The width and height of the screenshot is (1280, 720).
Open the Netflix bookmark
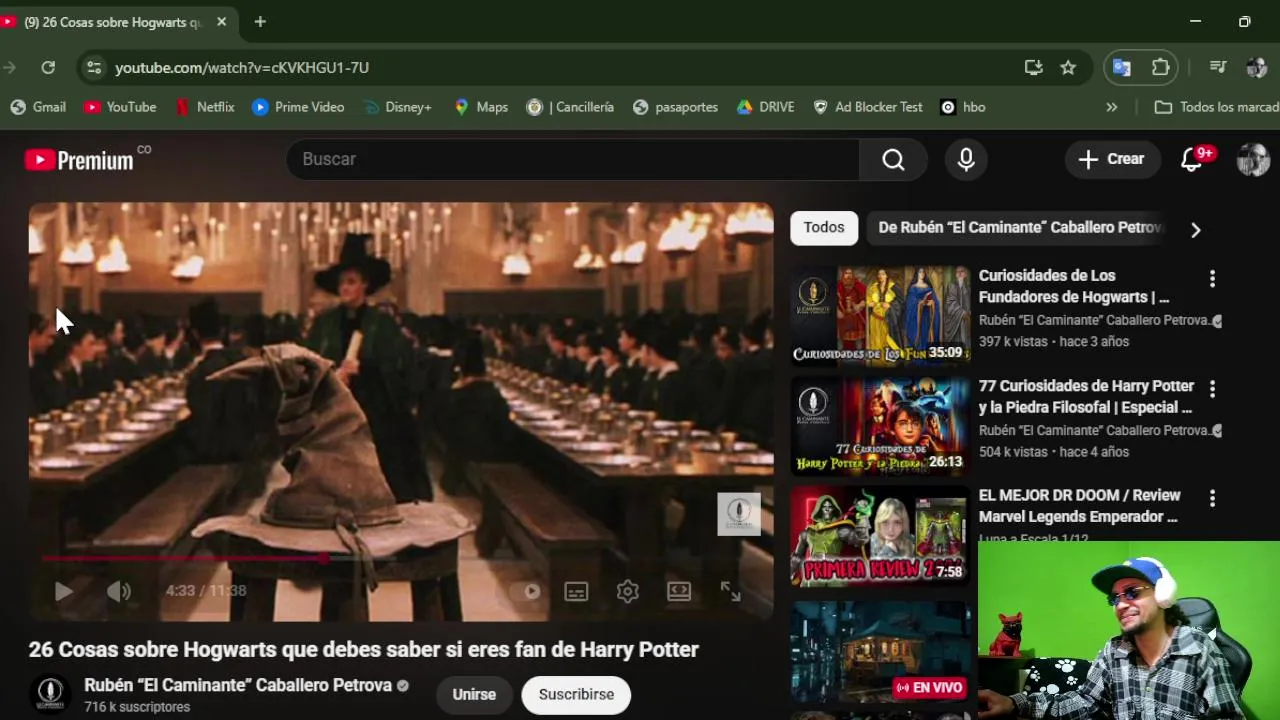204,107
